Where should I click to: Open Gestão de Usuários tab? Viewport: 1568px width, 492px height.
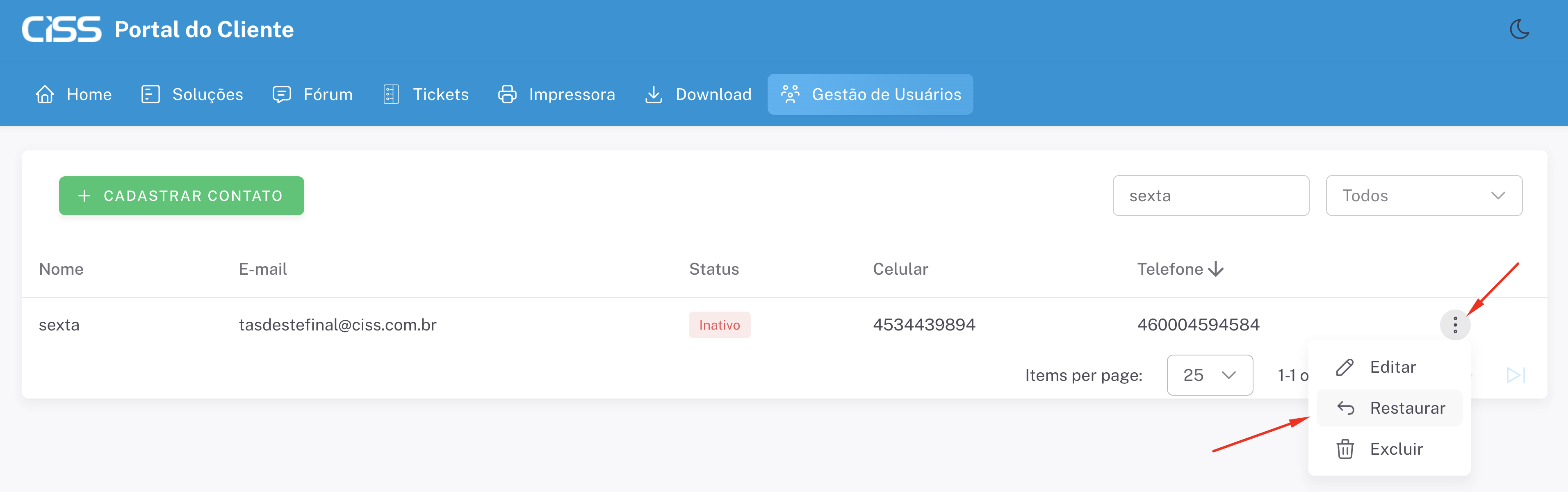[x=870, y=94]
